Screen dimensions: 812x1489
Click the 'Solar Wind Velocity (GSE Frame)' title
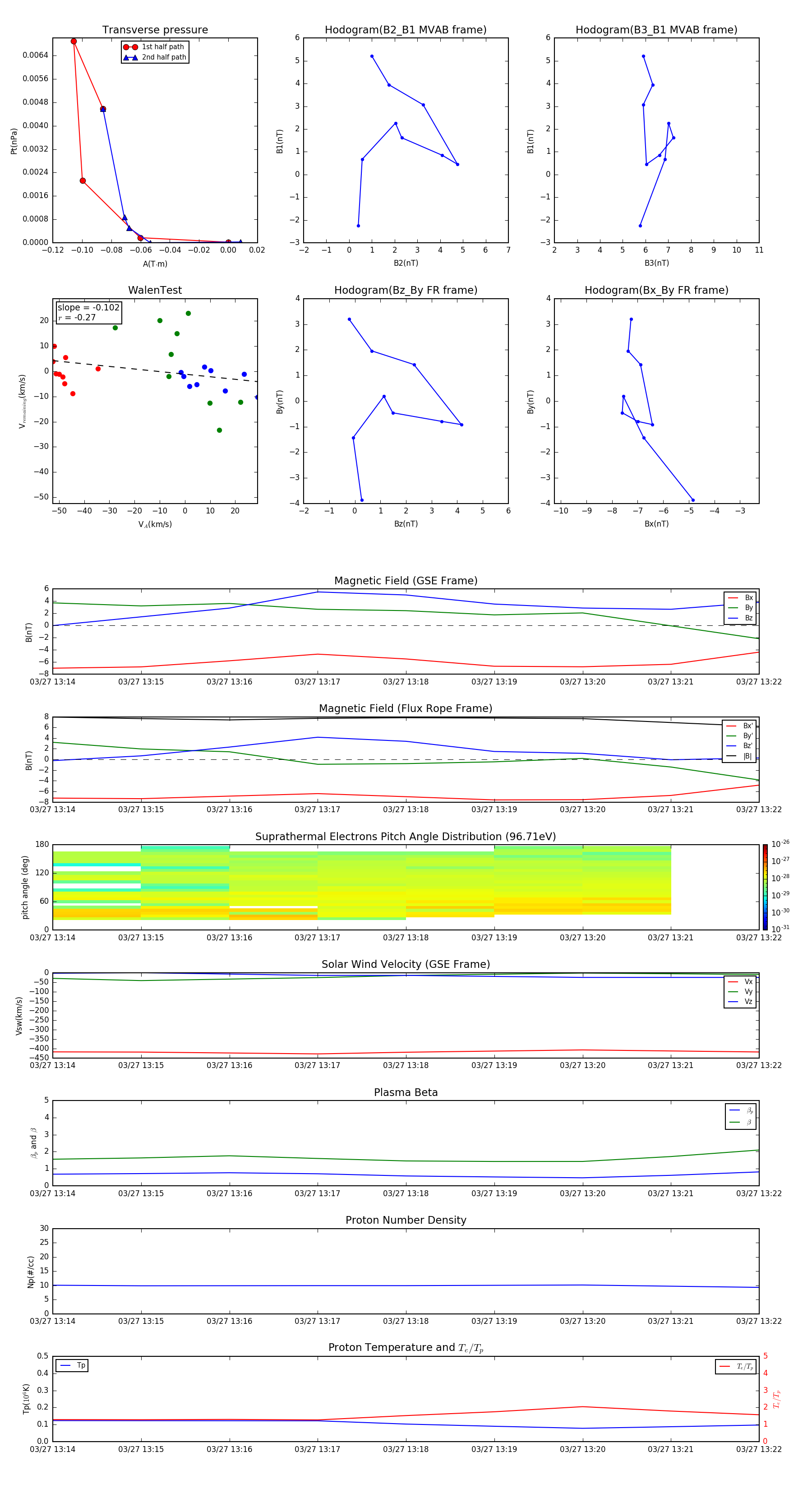click(x=406, y=964)
